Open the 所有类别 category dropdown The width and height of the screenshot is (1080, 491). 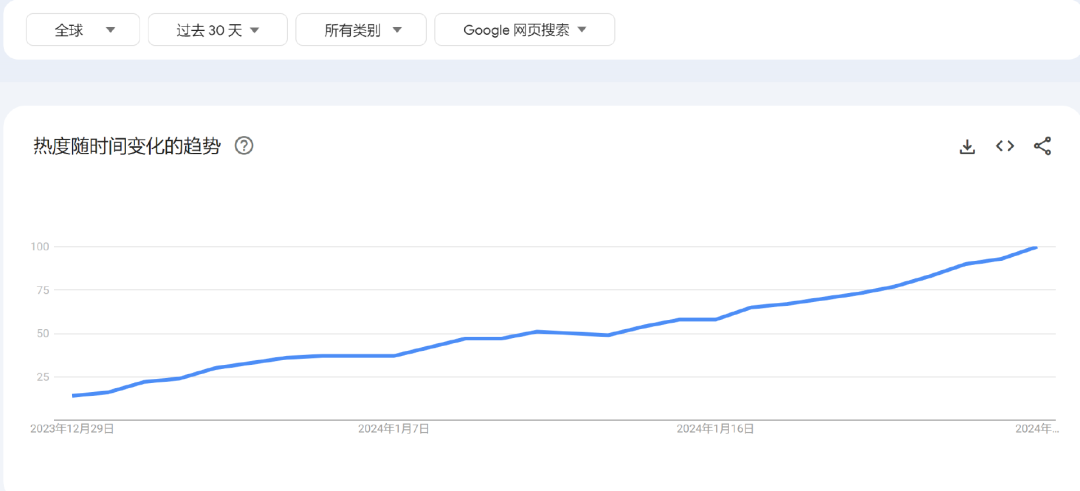[361, 30]
